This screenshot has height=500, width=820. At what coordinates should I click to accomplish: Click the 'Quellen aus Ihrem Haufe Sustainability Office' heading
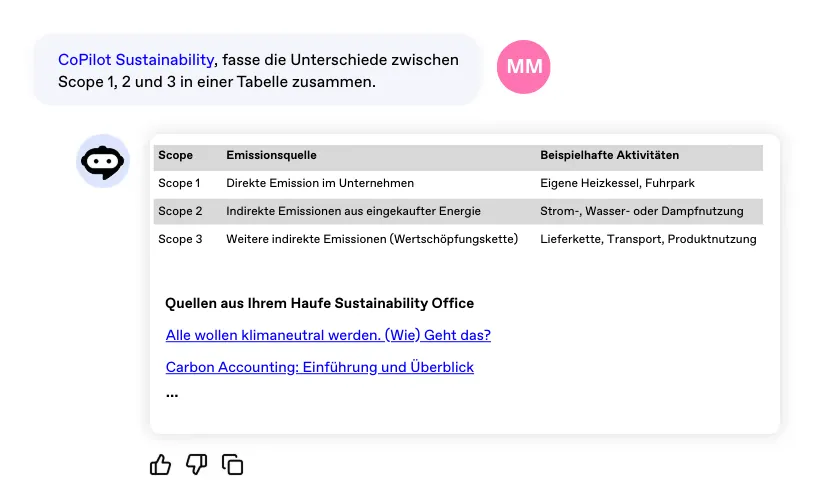tap(319, 303)
